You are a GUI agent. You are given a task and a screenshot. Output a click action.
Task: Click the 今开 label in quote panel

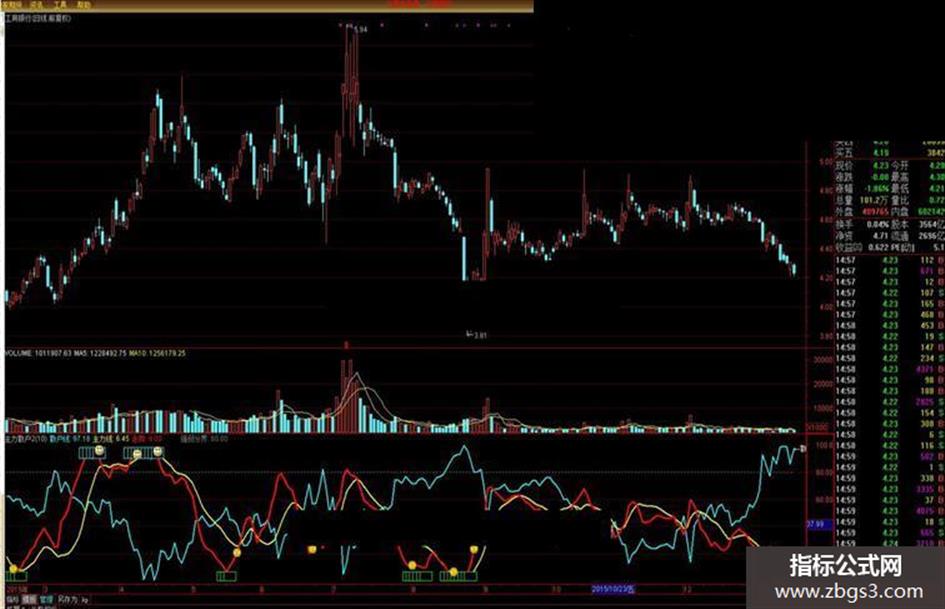pos(900,165)
